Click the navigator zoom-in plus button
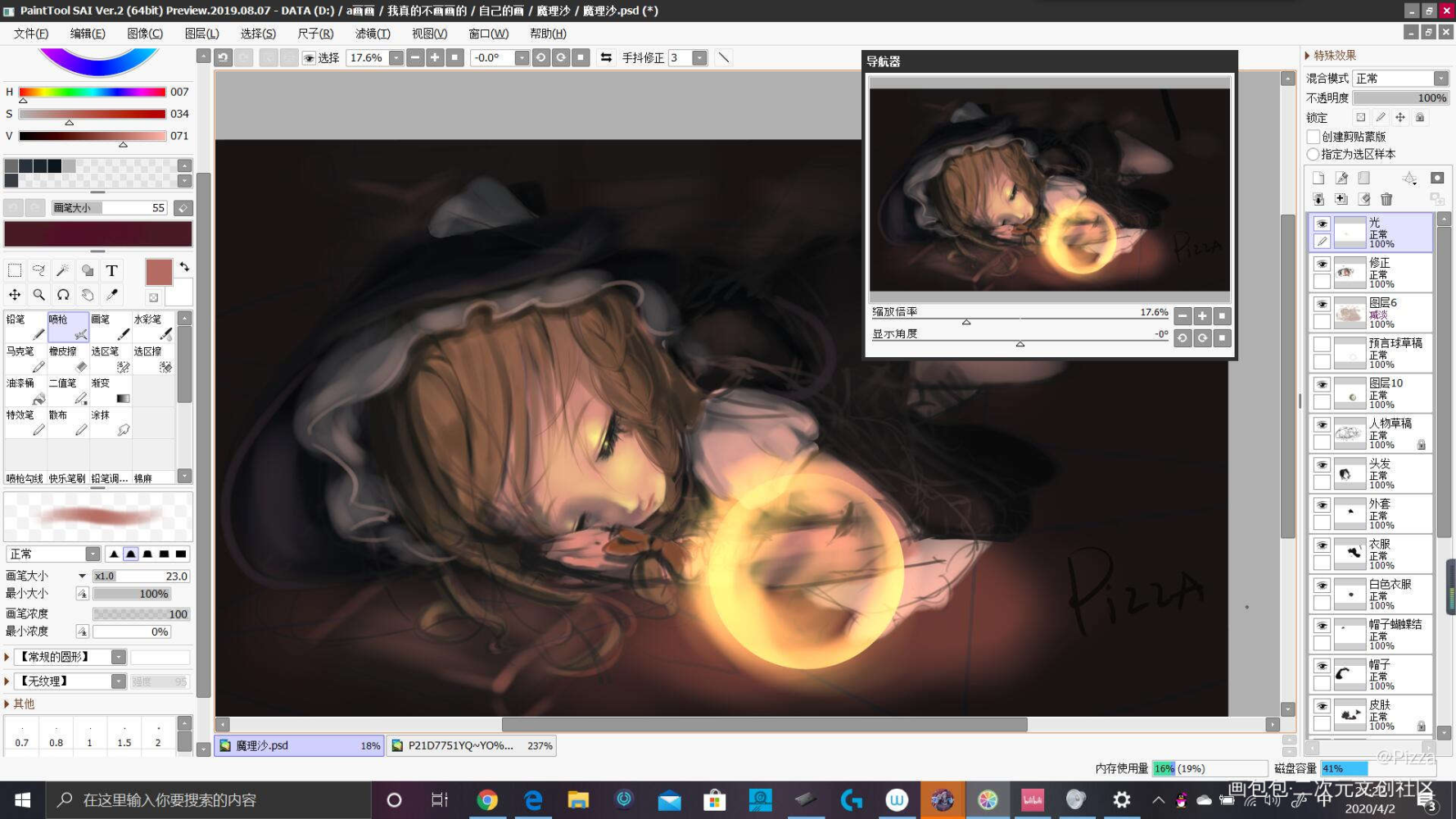 1202,316
